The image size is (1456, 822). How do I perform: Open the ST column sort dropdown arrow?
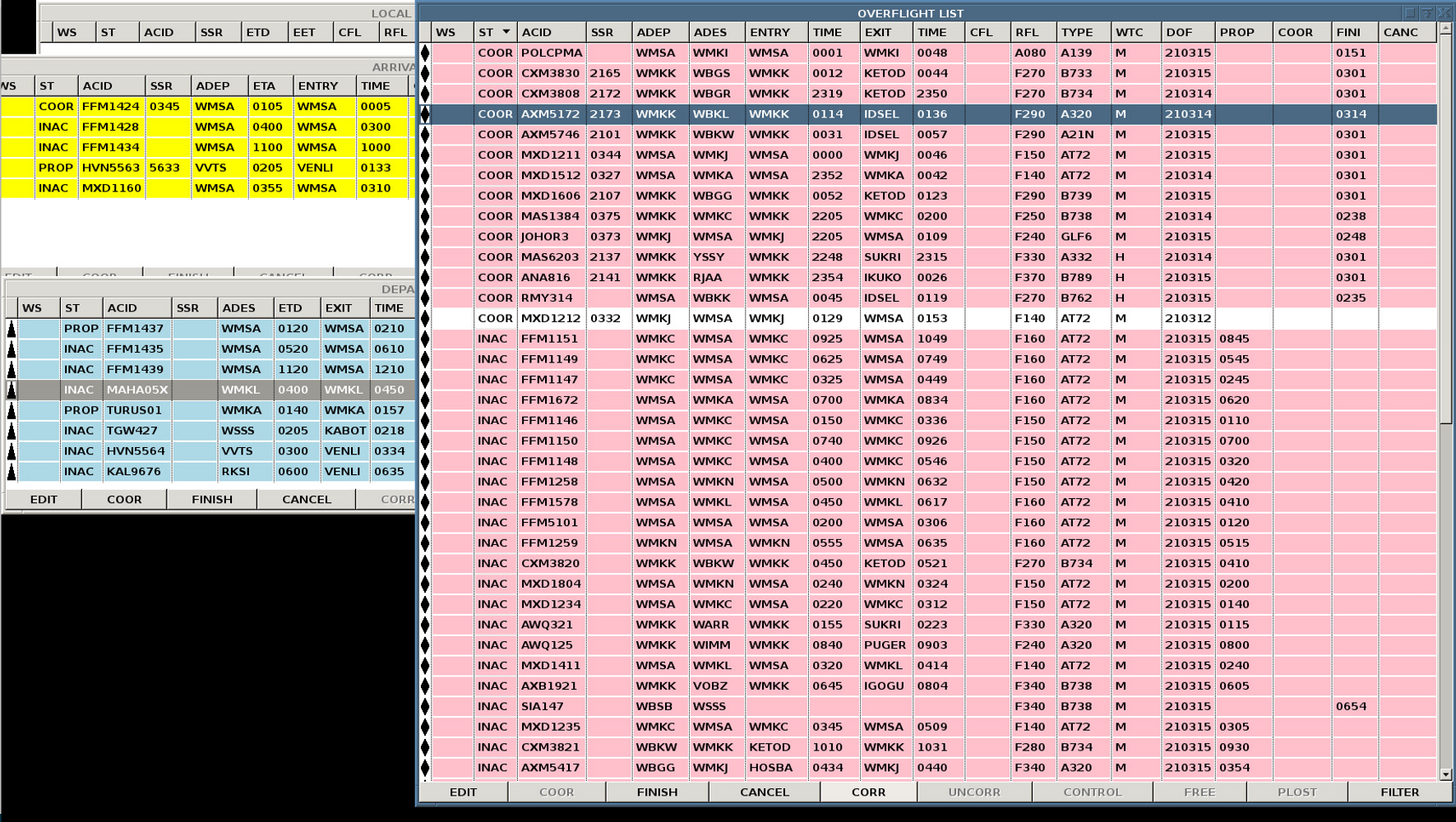[506, 32]
